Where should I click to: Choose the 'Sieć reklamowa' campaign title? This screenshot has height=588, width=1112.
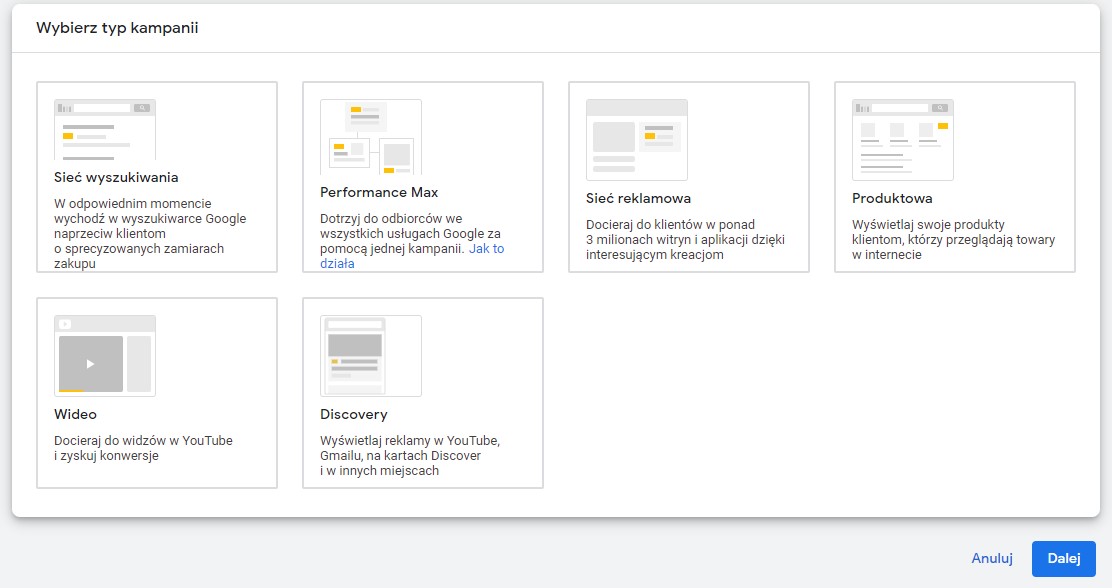638,199
